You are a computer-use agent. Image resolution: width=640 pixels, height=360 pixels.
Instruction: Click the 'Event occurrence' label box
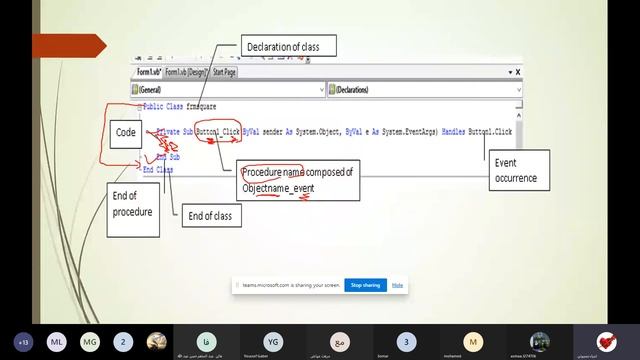tap(519, 170)
